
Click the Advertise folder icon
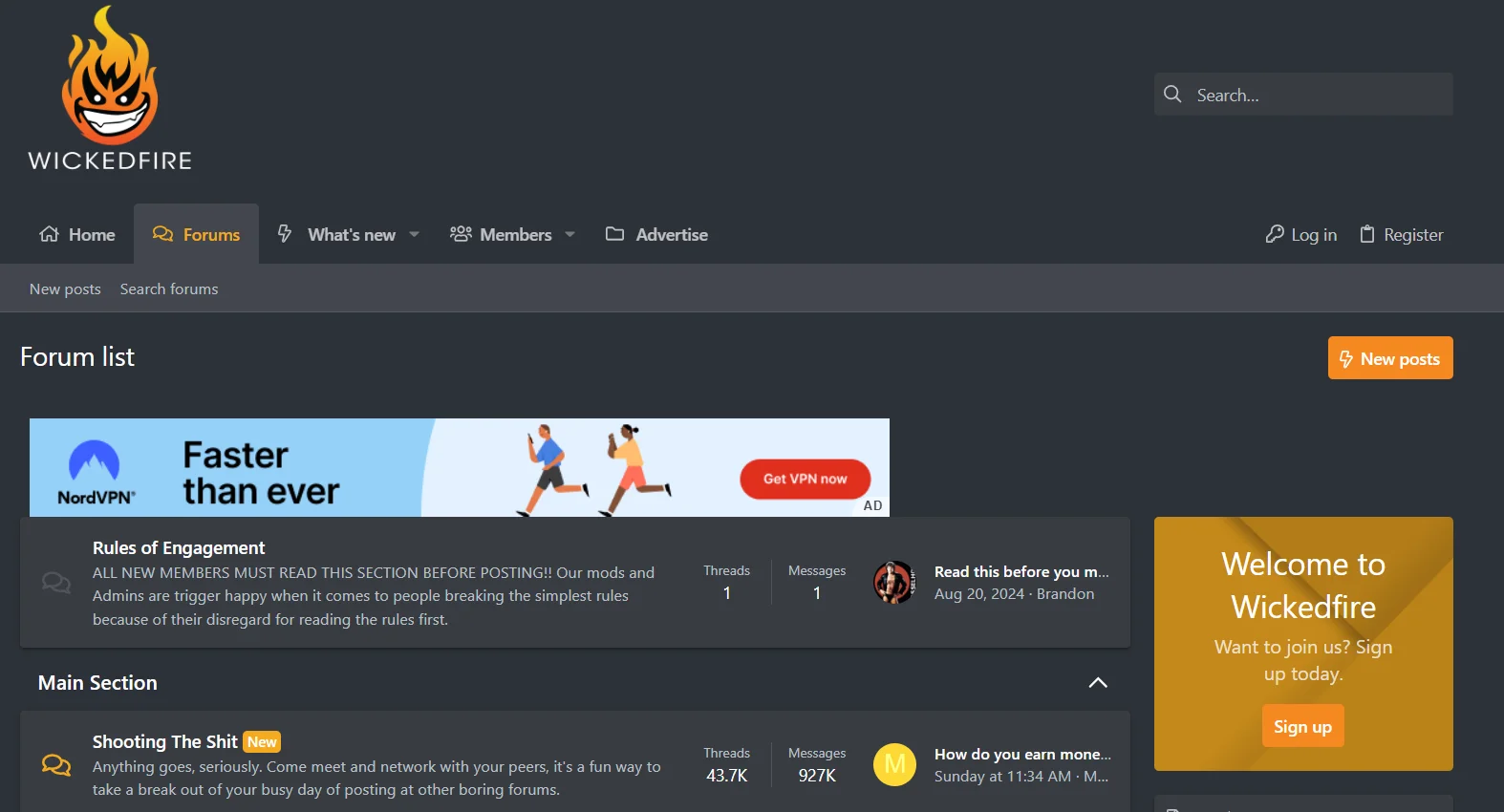615,234
